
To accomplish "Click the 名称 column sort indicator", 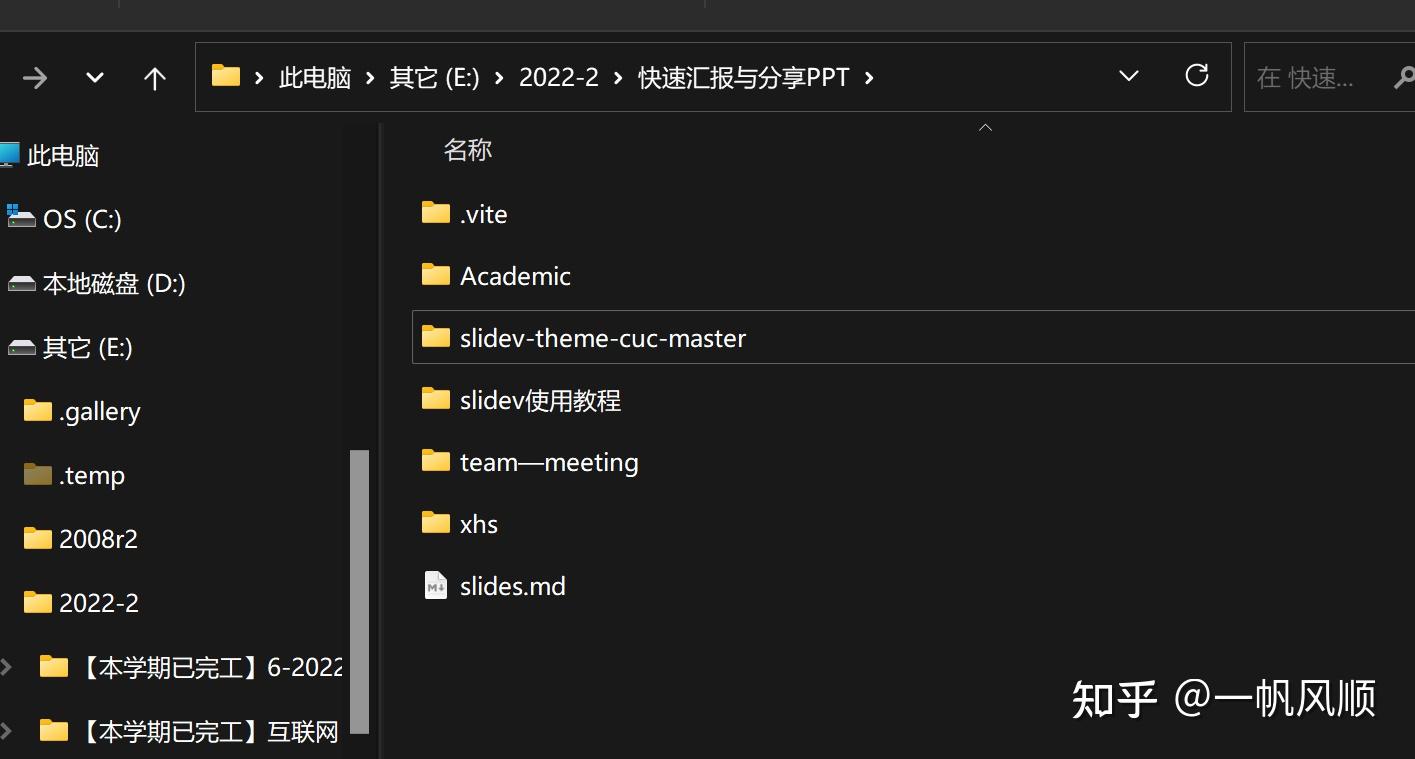I will coord(984,128).
